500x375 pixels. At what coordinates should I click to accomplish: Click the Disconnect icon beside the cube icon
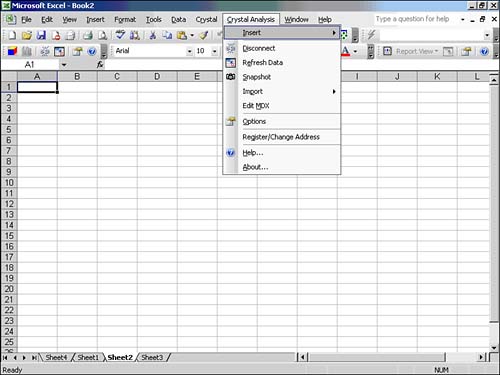coord(45,51)
